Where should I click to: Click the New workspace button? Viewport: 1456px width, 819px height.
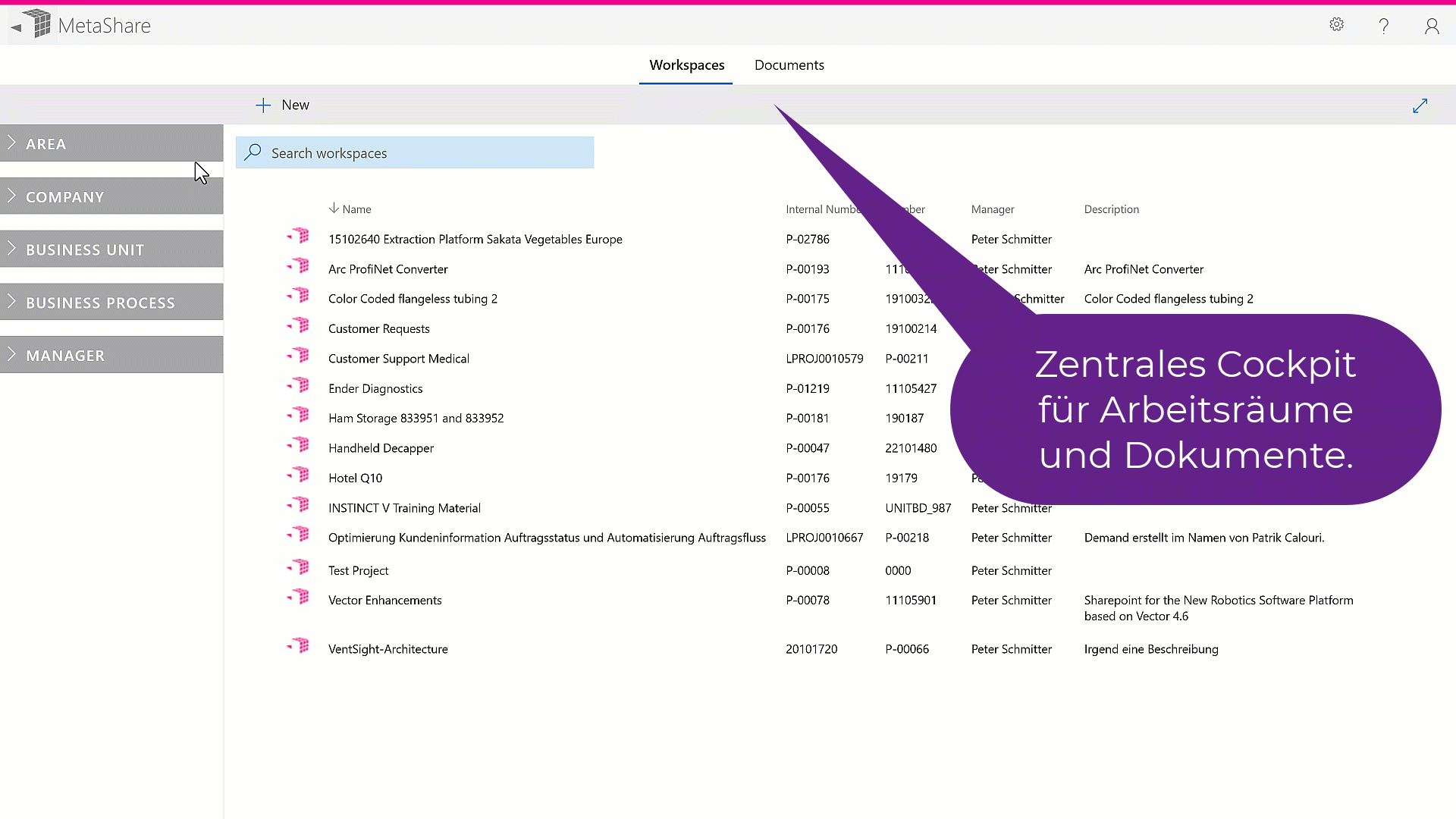pyautogui.click(x=283, y=105)
